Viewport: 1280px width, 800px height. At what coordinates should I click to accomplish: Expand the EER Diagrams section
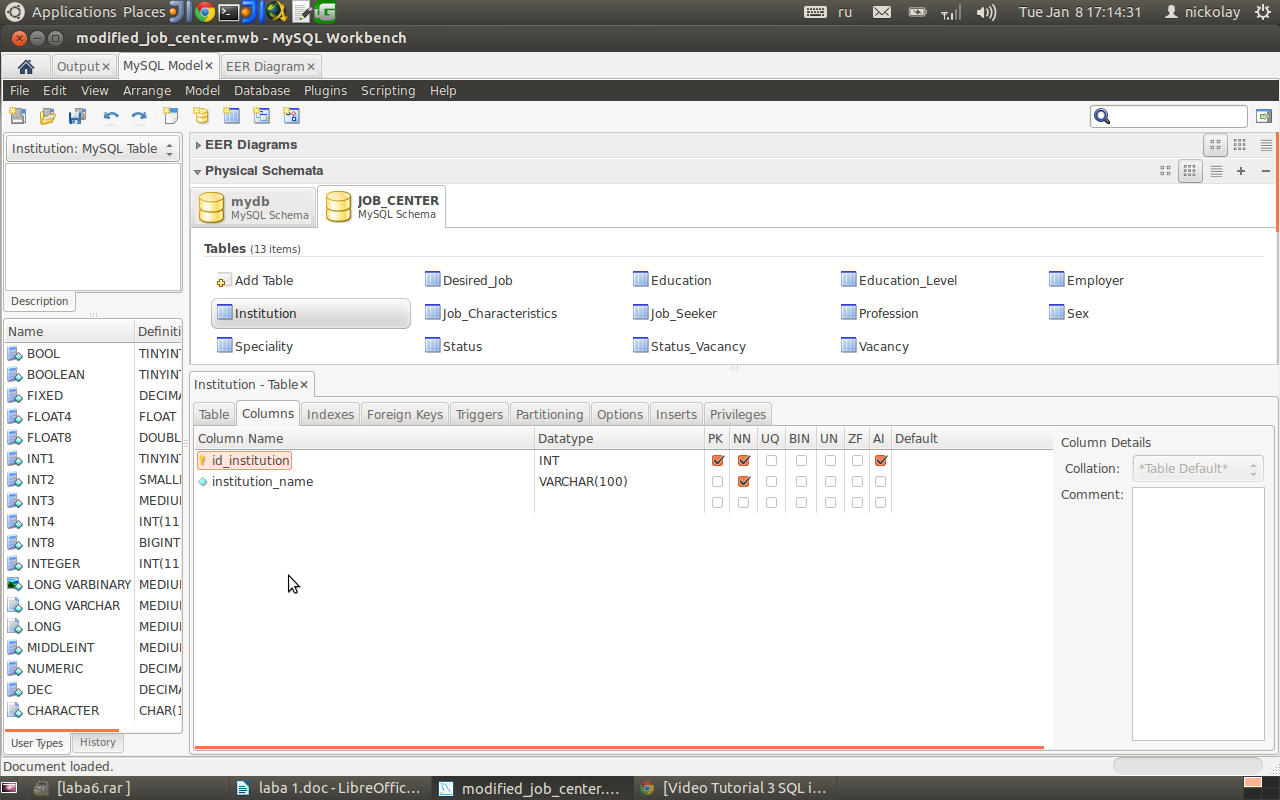[x=198, y=145]
